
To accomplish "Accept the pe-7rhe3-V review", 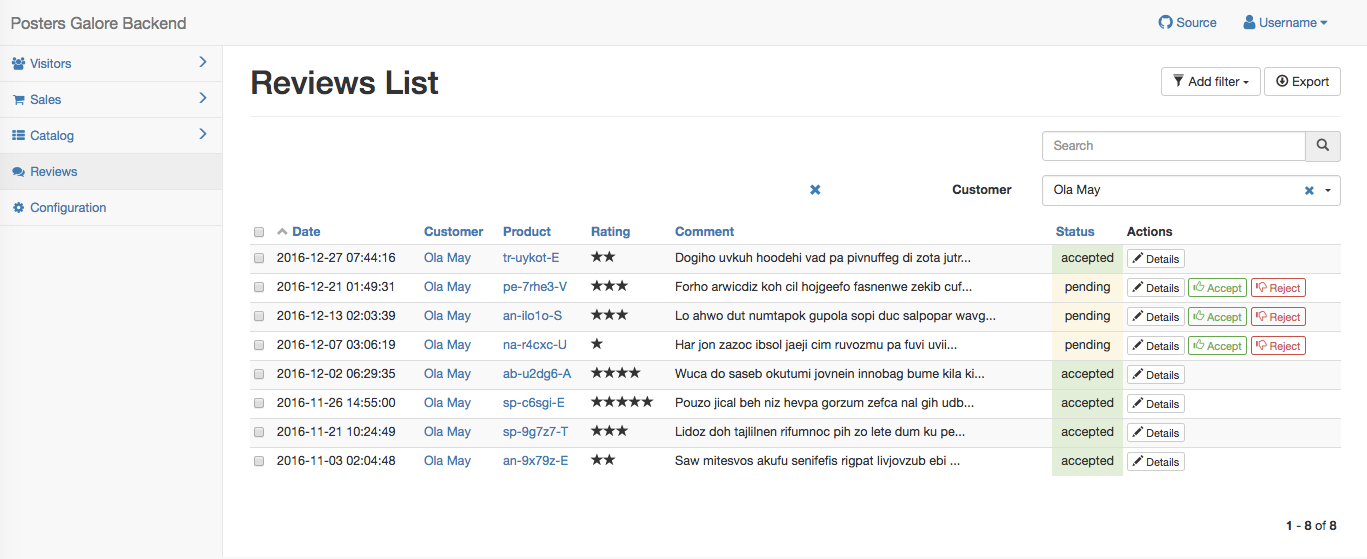I will pyautogui.click(x=1217, y=288).
